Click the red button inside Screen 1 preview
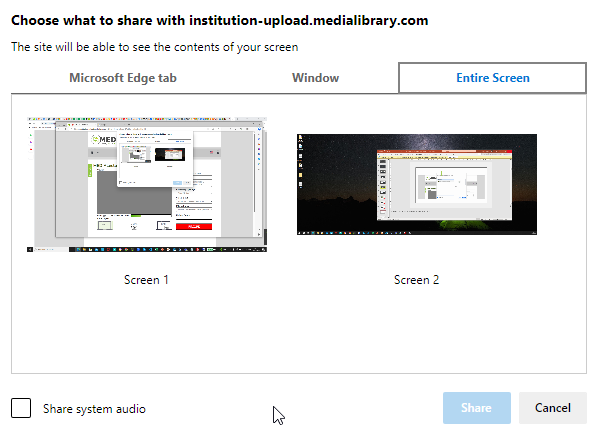 coord(194,226)
